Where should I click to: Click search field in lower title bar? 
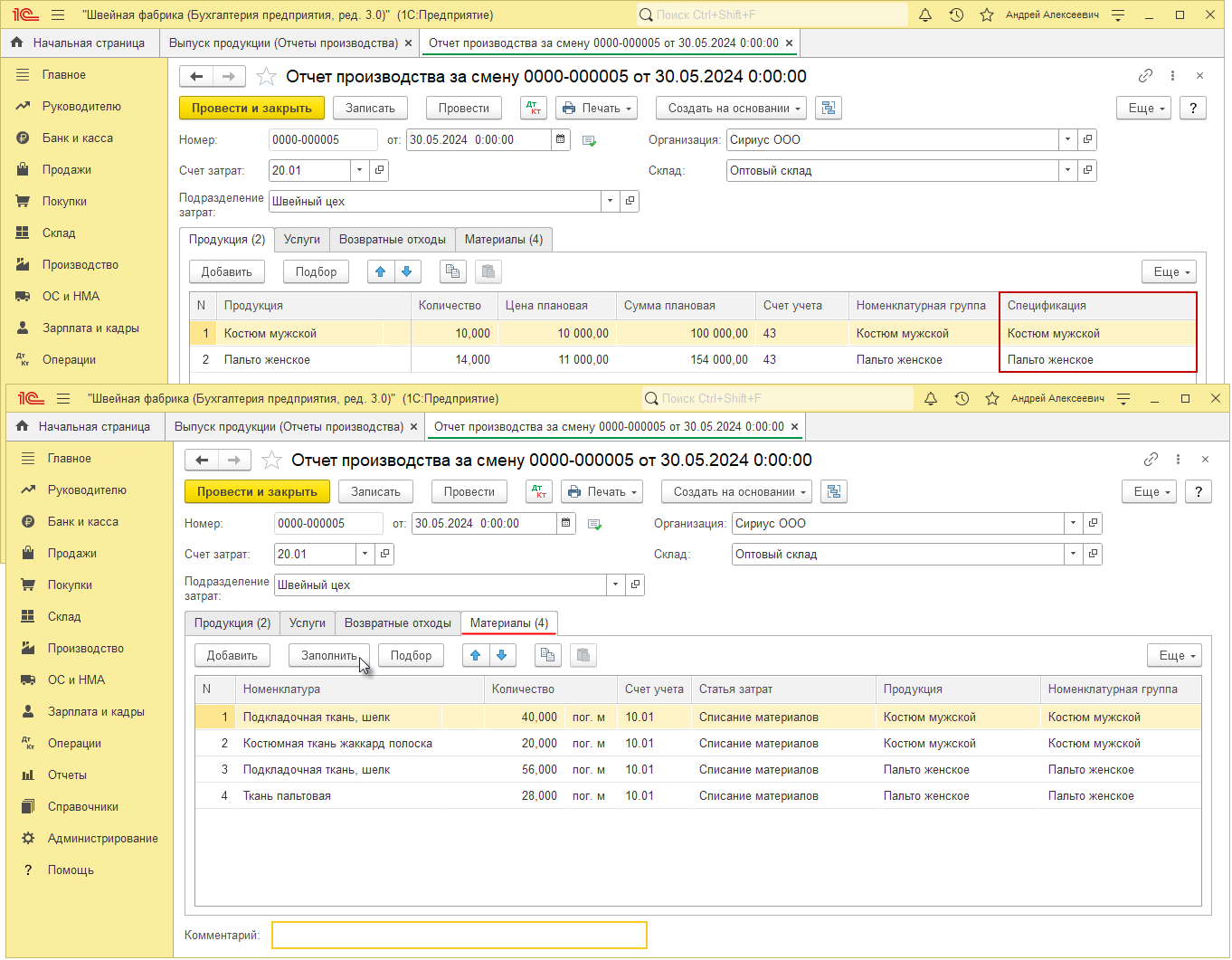(778, 398)
